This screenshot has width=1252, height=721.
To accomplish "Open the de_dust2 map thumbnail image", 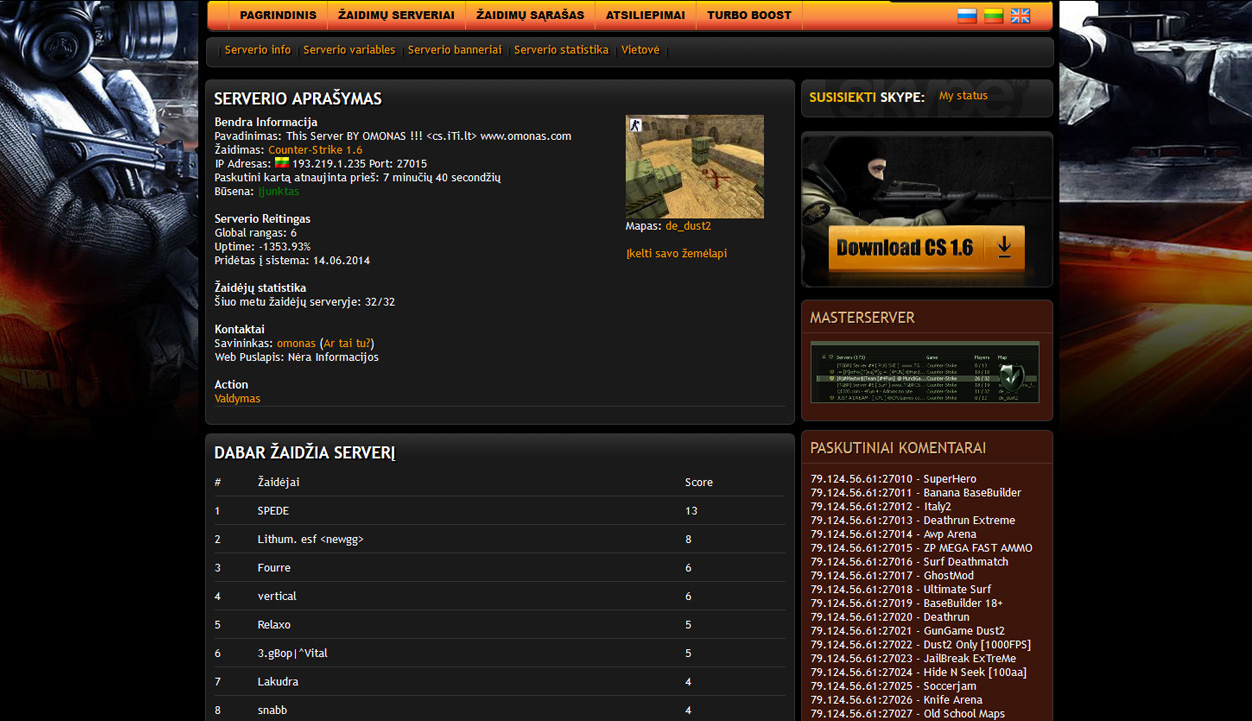I will [695, 166].
